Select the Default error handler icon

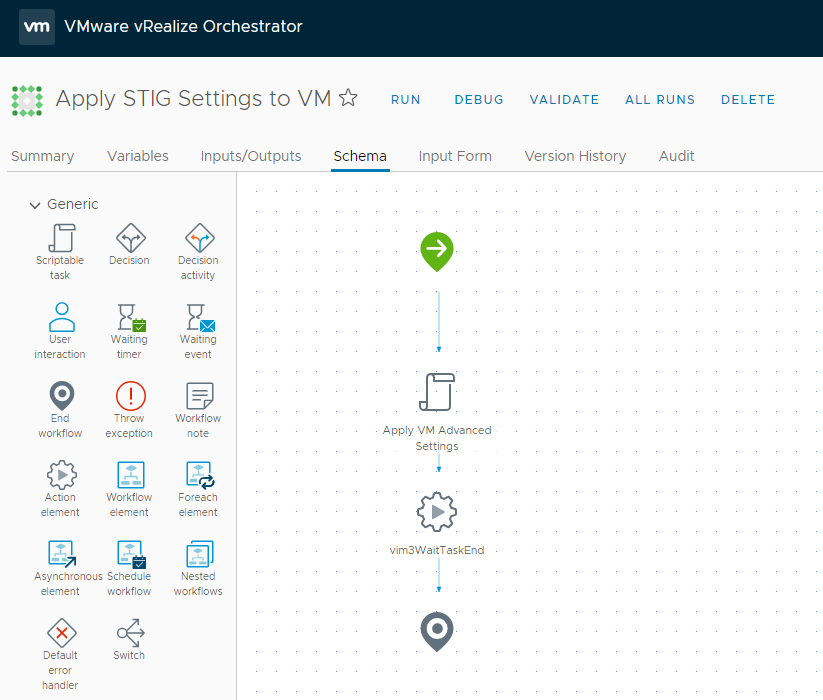pos(60,633)
